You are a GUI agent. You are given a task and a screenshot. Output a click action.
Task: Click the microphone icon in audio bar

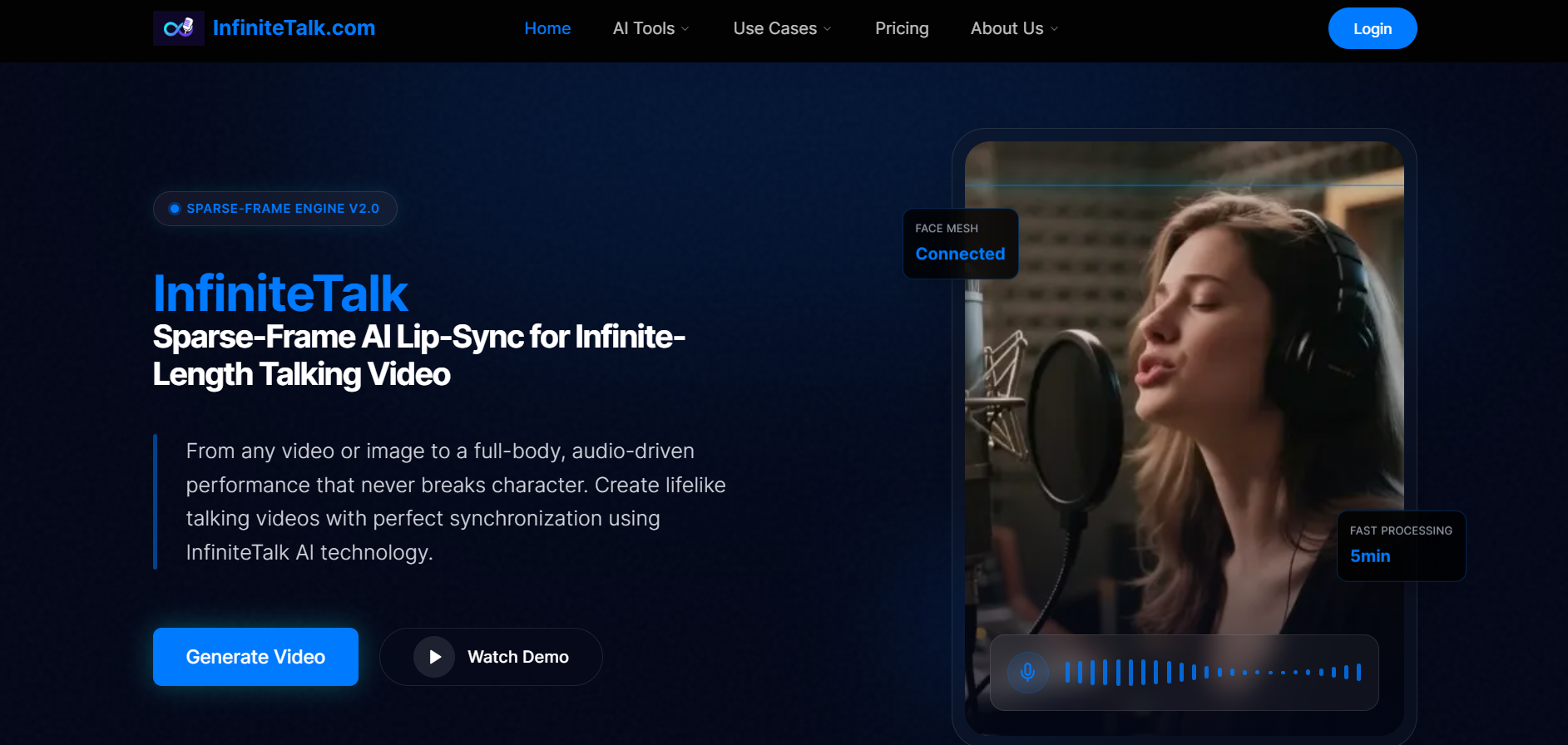1028,672
